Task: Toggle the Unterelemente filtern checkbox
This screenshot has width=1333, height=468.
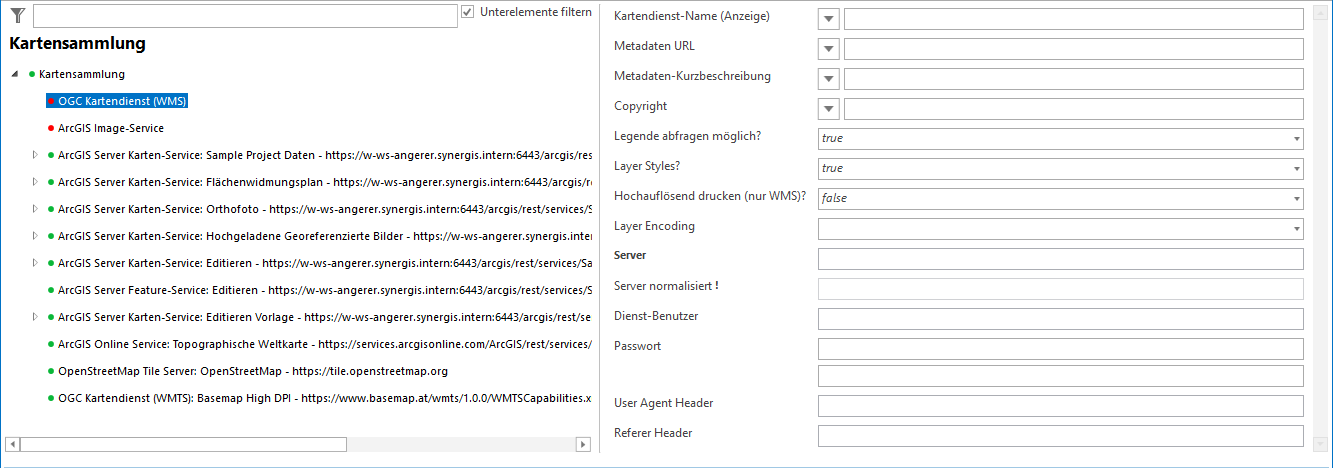Action: [468, 12]
